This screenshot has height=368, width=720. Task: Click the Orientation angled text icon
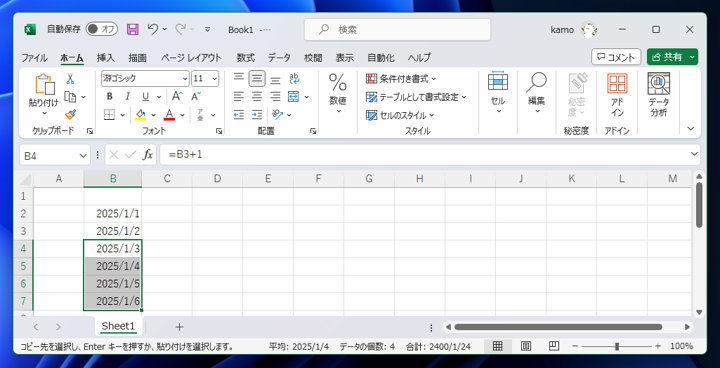coord(277,114)
